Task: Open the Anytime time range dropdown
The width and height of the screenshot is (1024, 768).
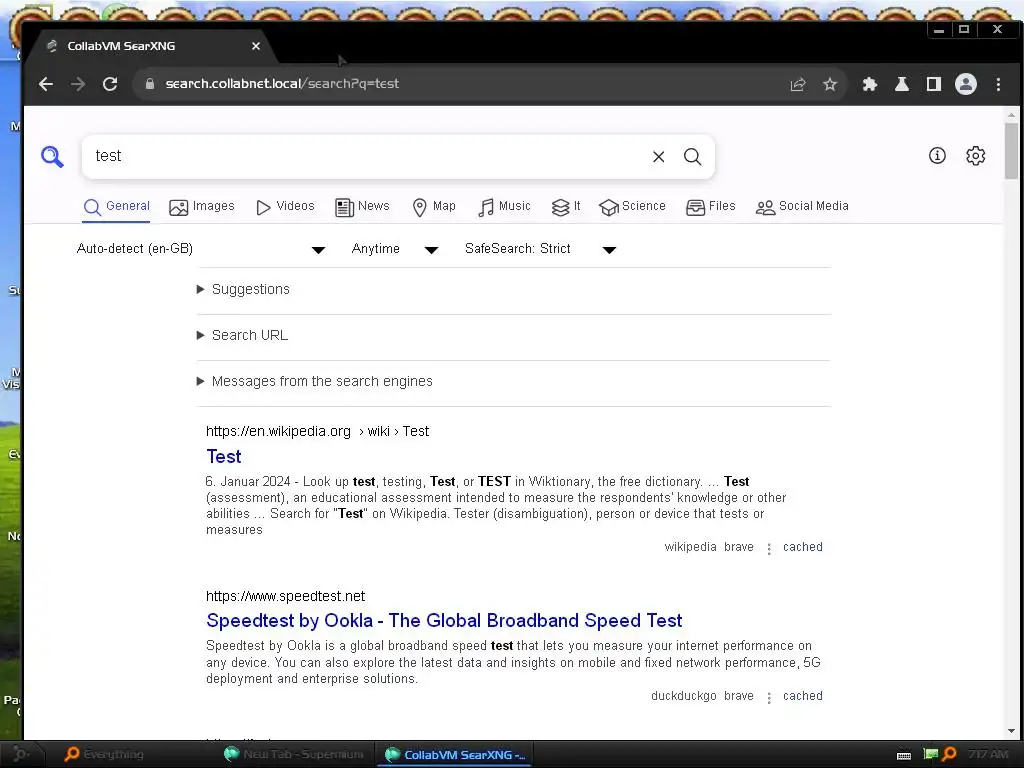Action: coord(394,249)
